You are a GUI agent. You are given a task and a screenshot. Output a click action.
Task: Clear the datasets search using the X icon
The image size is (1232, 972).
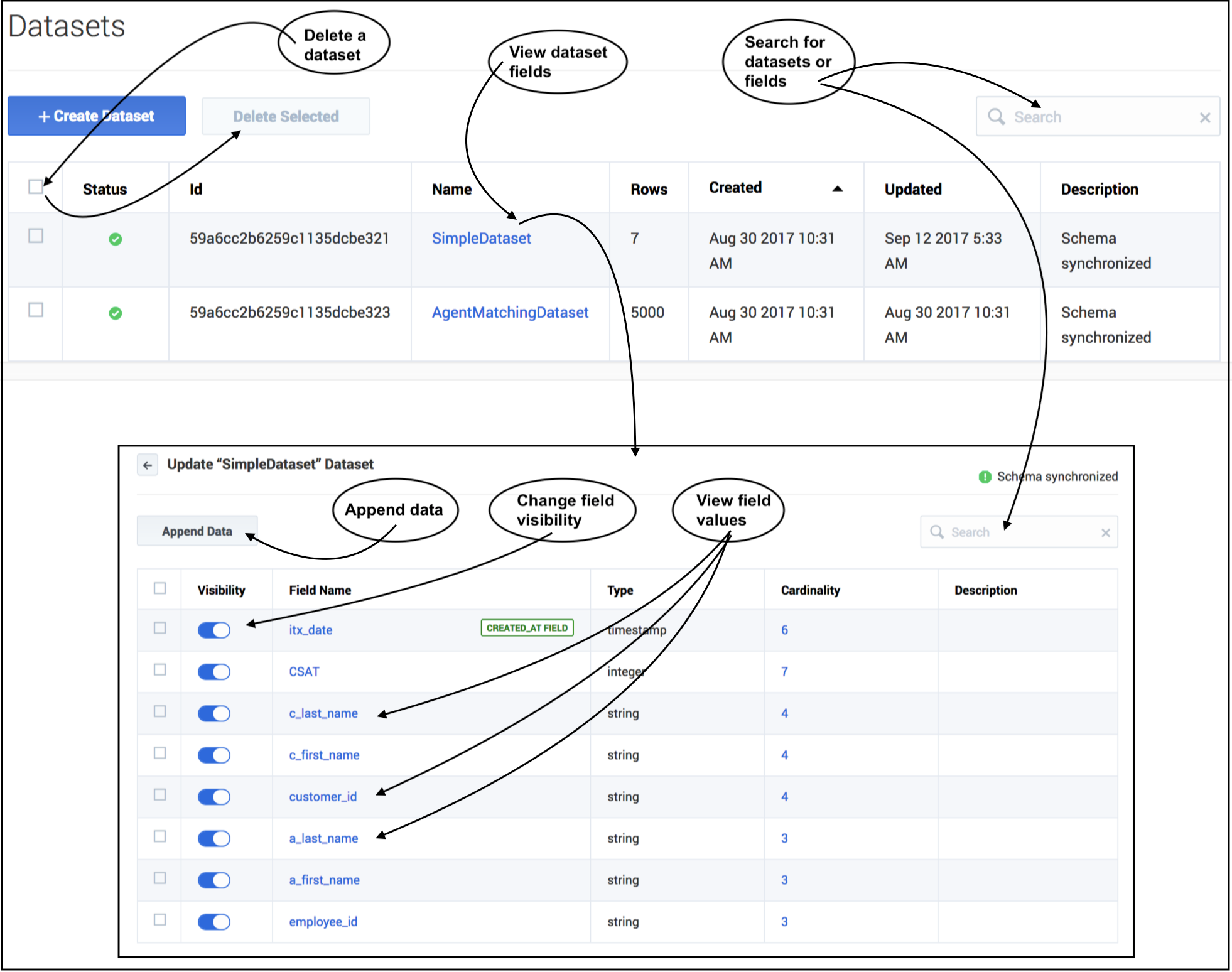pos(1206,117)
